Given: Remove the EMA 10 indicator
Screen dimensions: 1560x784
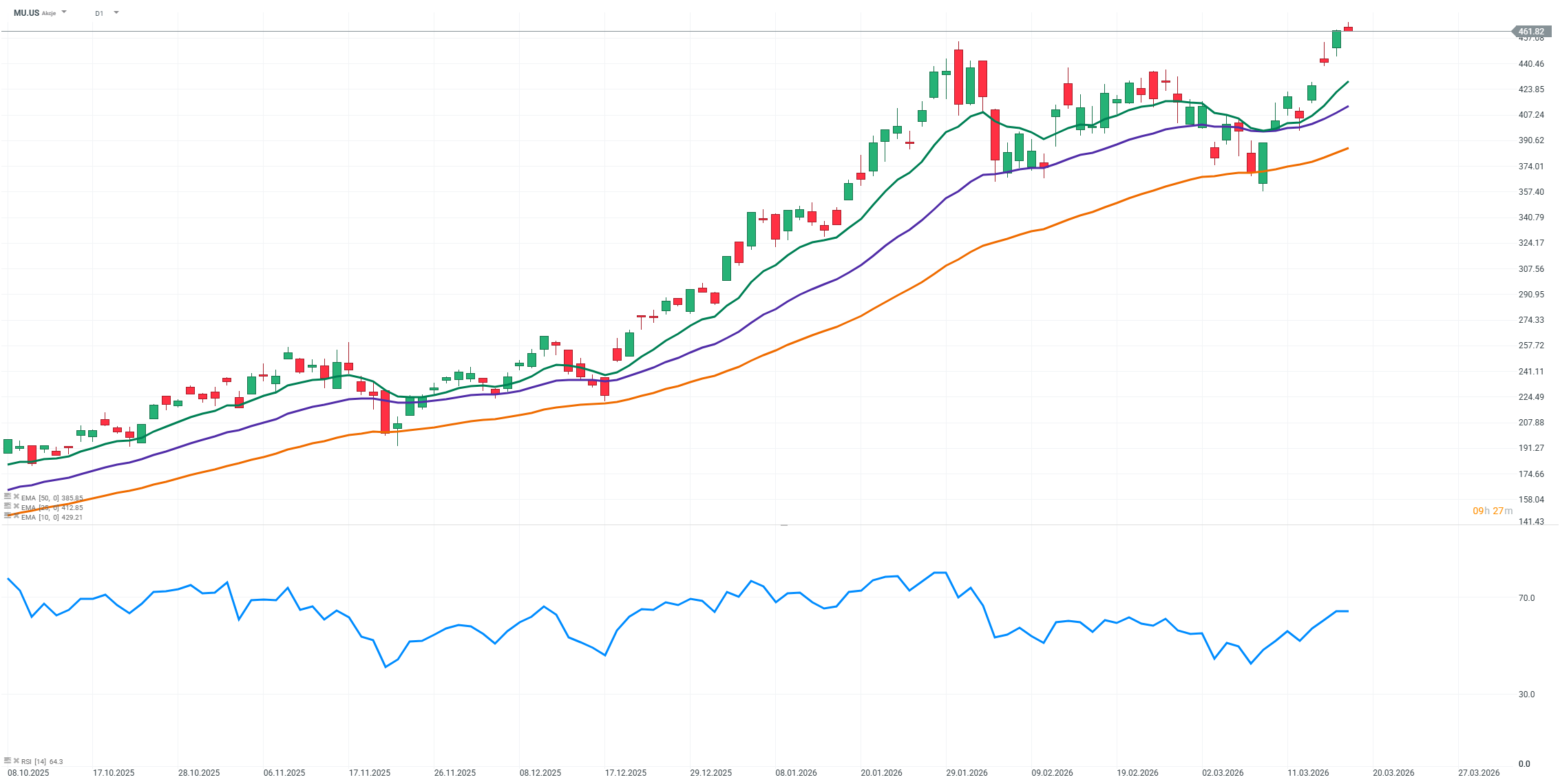Looking at the screenshot, I should (x=16, y=516).
